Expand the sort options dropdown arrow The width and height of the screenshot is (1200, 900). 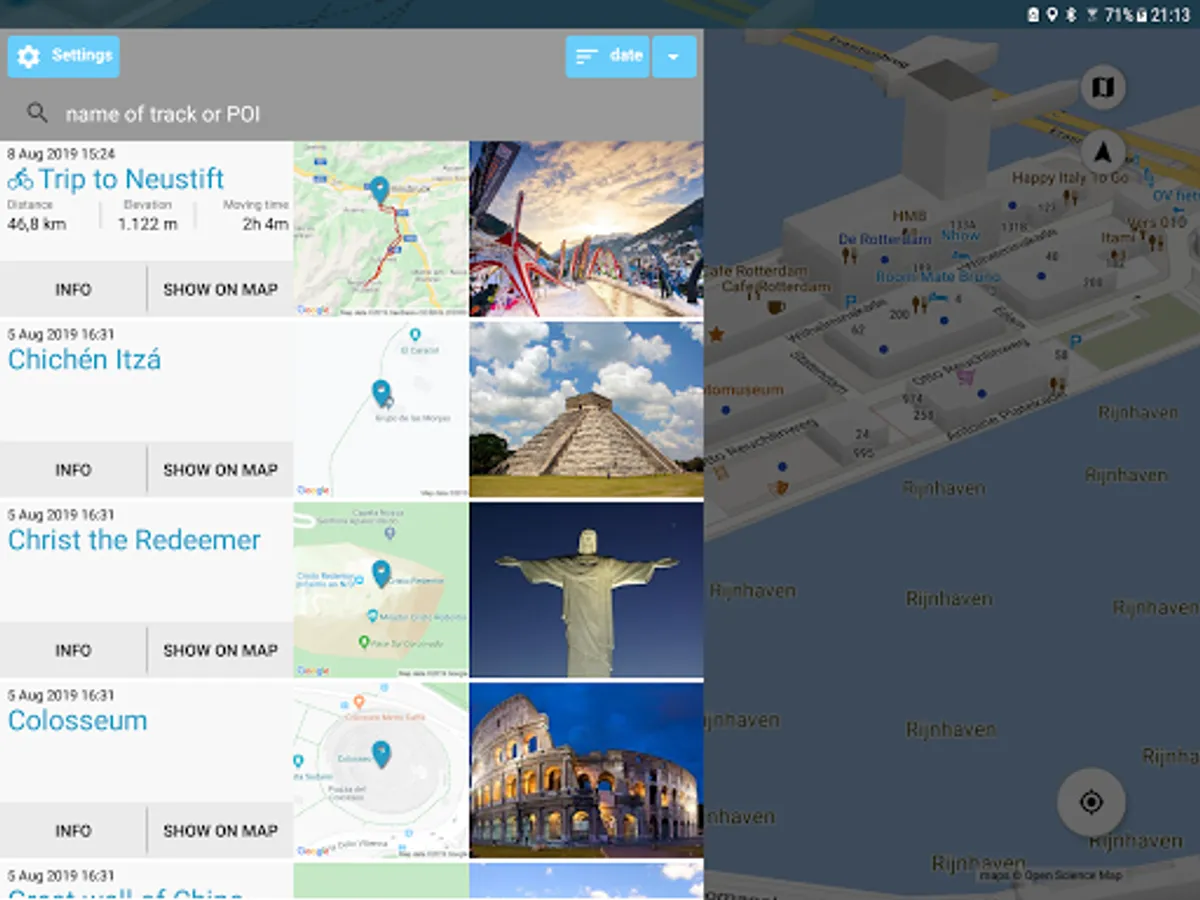tap(674, 57)
